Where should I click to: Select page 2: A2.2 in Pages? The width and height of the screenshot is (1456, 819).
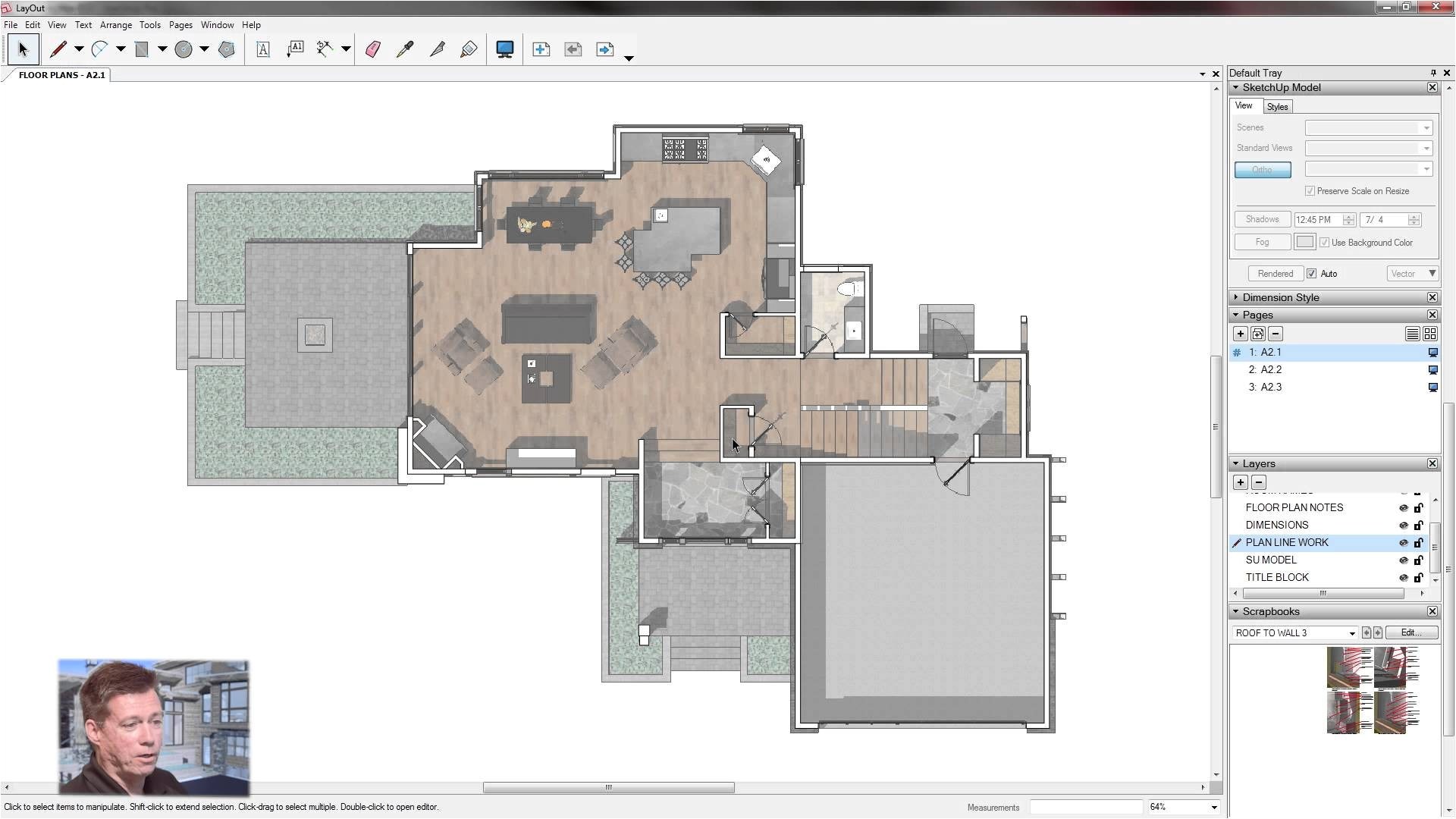[x=1265, y=370]
